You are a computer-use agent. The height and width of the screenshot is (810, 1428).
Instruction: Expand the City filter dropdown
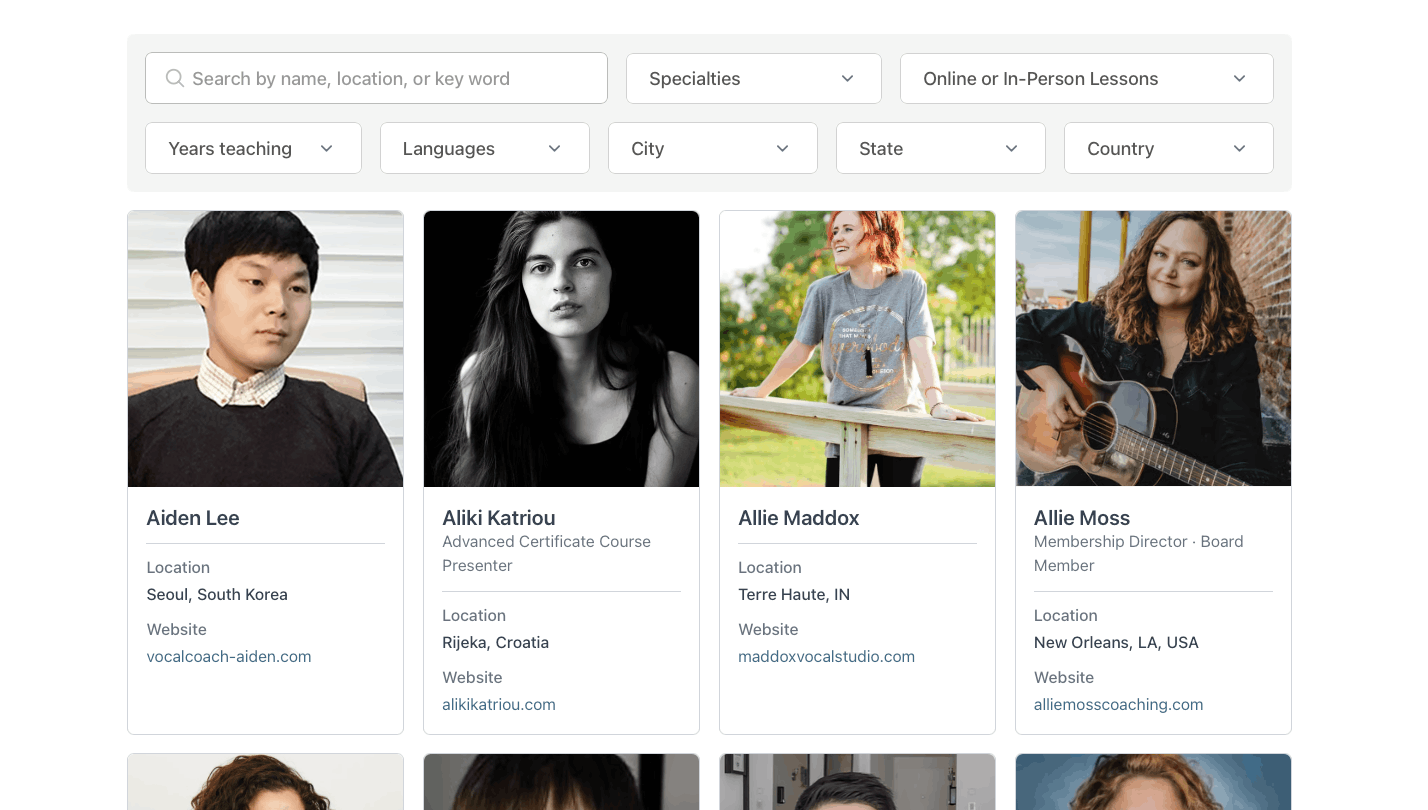pos(713,148)
